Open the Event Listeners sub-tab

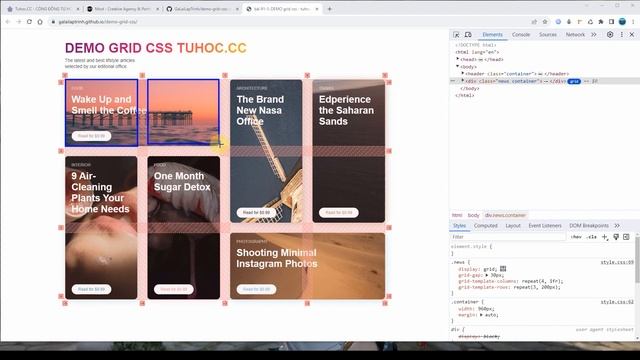(x=545, y=226)
